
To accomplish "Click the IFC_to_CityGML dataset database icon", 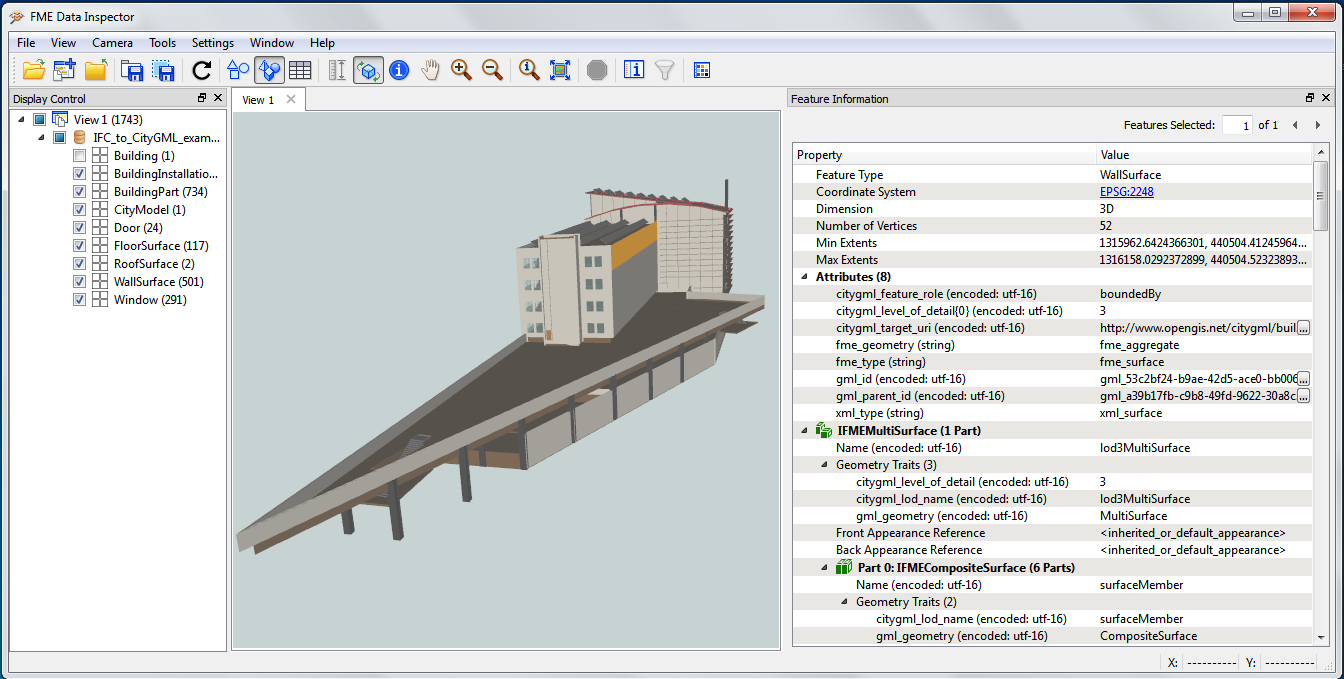I will [x=81, y=138].
